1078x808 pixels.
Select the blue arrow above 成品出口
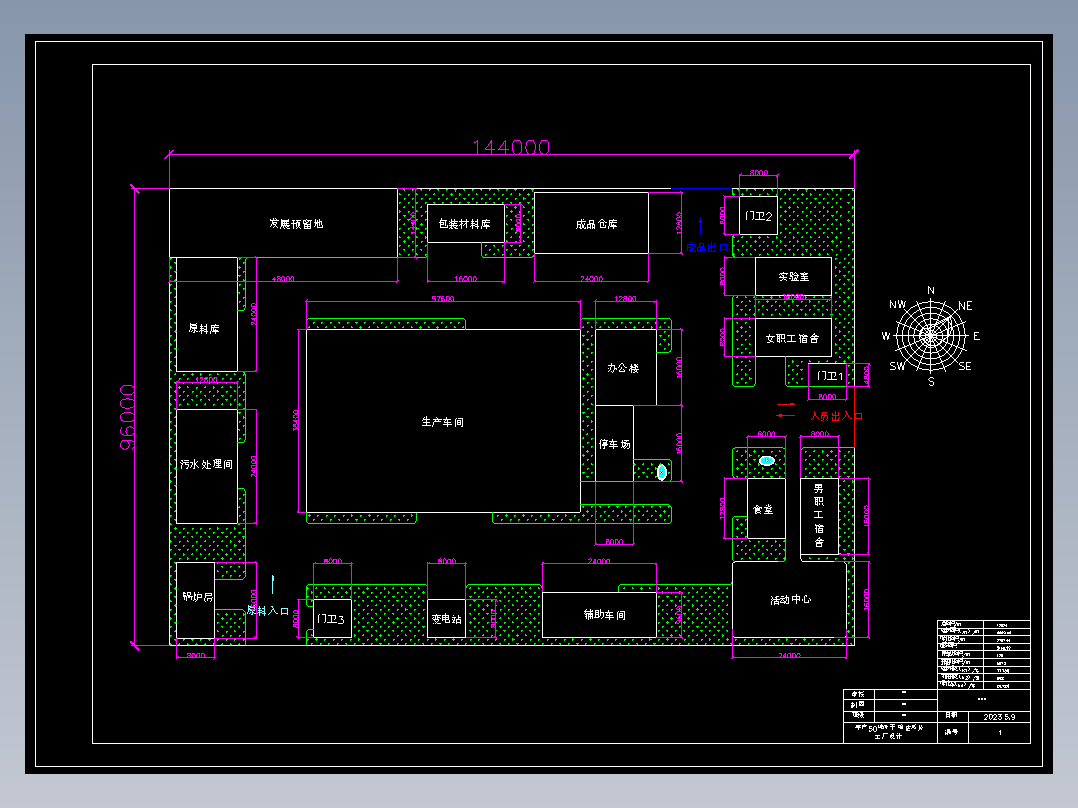click(x=701, y=226)
